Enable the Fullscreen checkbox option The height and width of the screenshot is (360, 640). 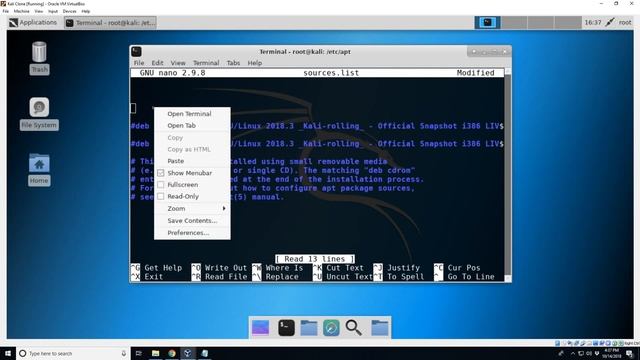point(161,185)
